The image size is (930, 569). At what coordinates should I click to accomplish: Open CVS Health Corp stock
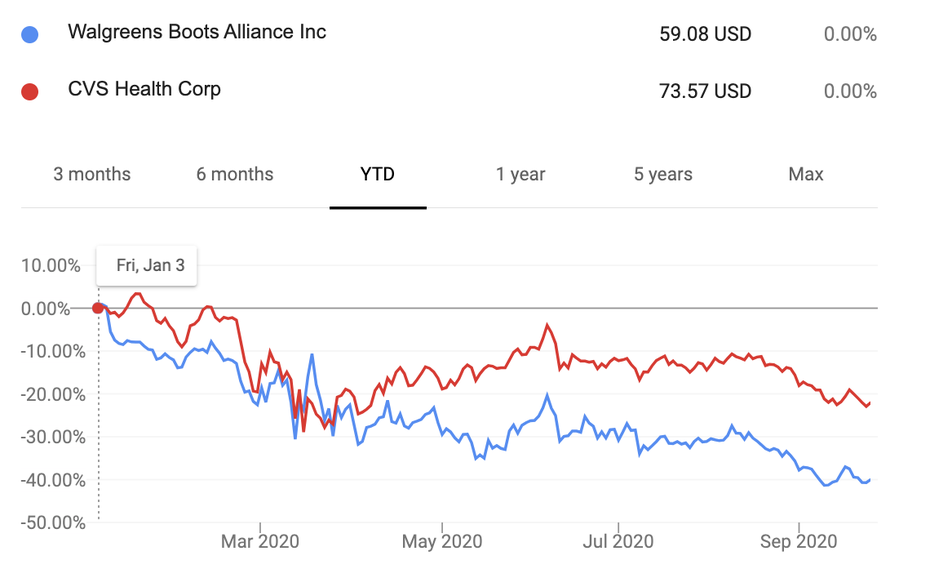(x=144, y=89)
